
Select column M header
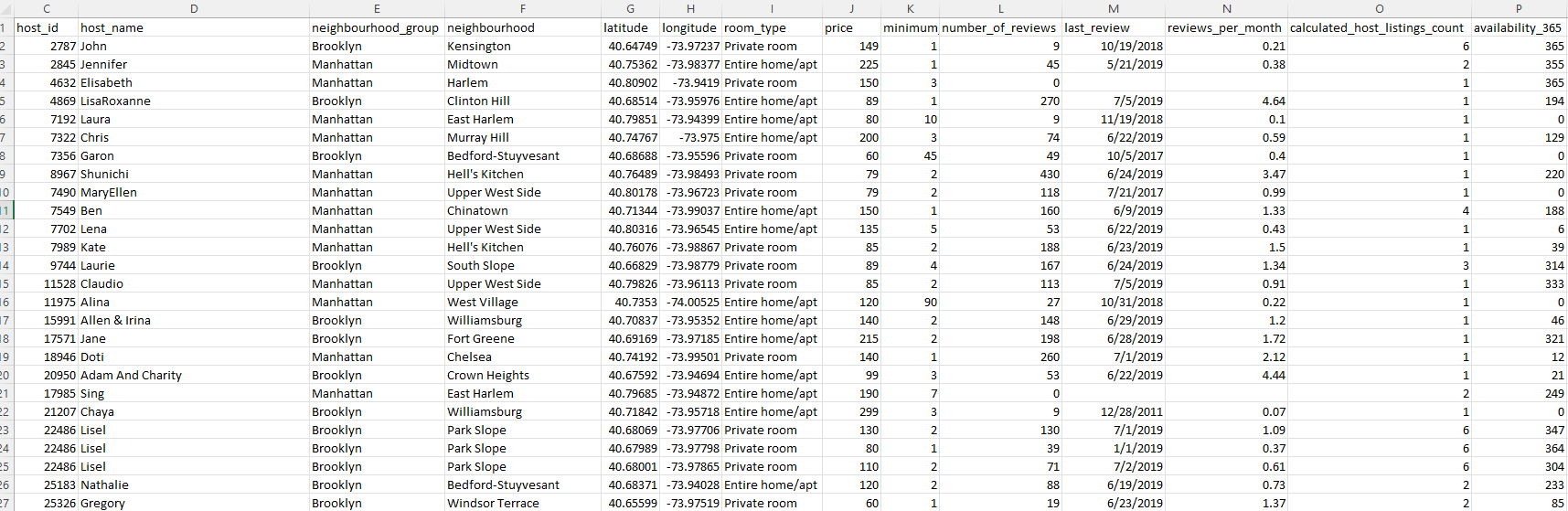(x=1114, y=8)
